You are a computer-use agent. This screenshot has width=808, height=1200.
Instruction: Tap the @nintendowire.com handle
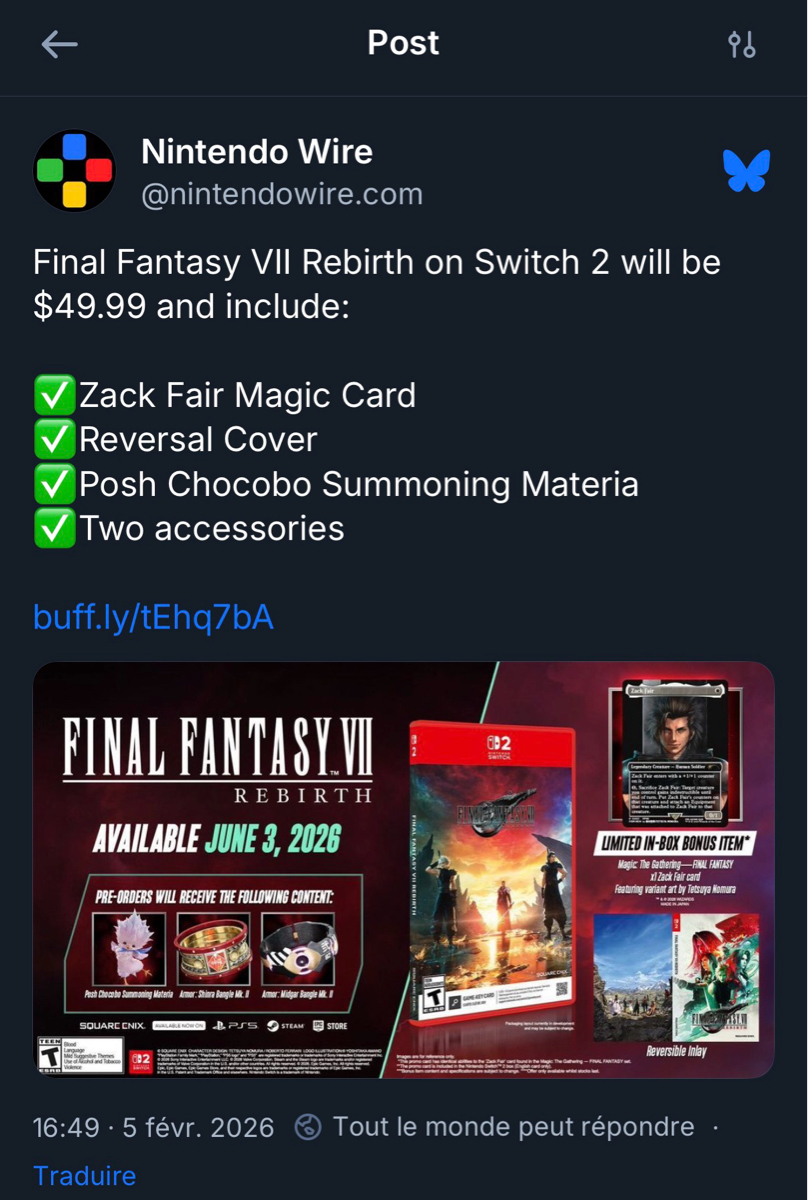(x=282, y=194)
